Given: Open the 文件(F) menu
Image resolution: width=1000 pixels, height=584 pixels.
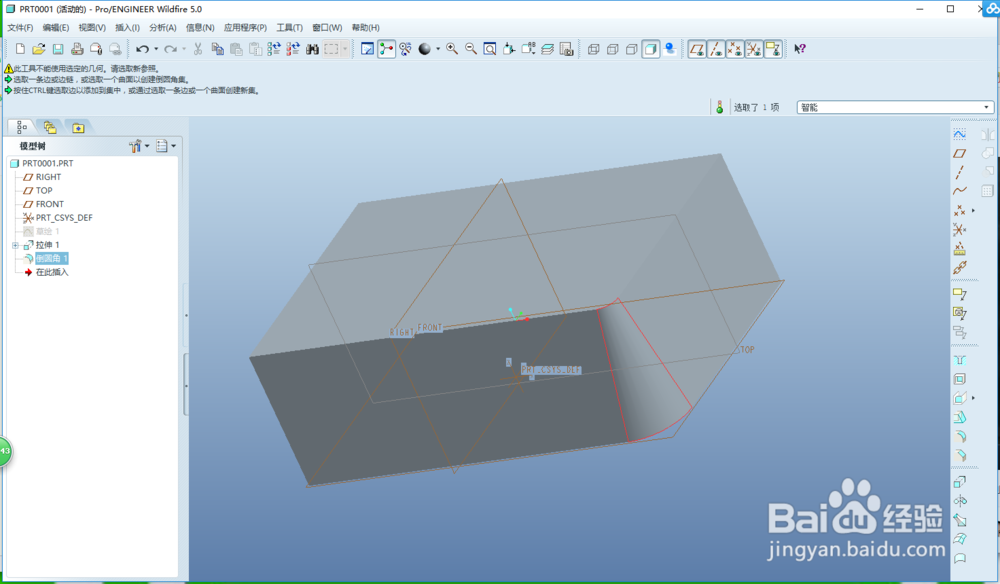Looking at the screenshot, I should tap(20, 27).
